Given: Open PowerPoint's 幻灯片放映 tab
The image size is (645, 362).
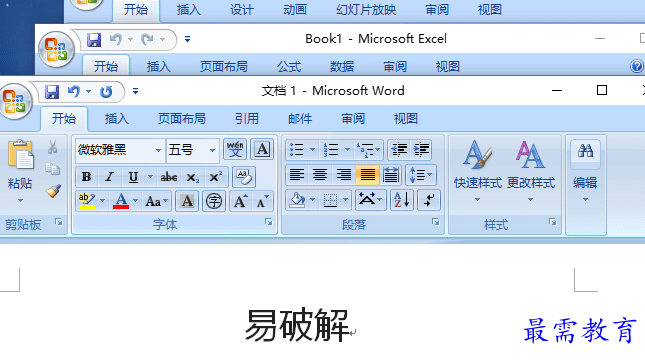Looking at the screenshot, I should [x=366, y=9].
